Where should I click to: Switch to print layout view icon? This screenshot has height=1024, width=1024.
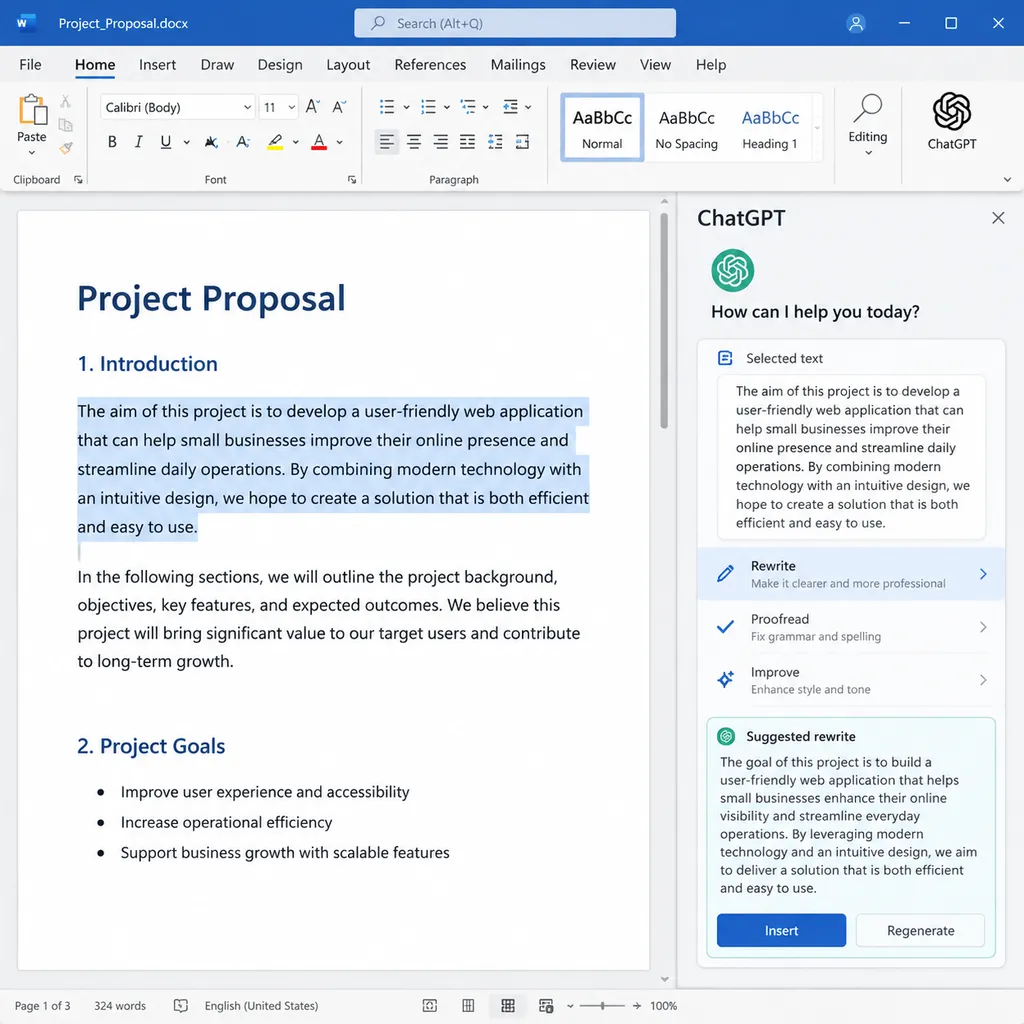click(x=507, y=1006)
